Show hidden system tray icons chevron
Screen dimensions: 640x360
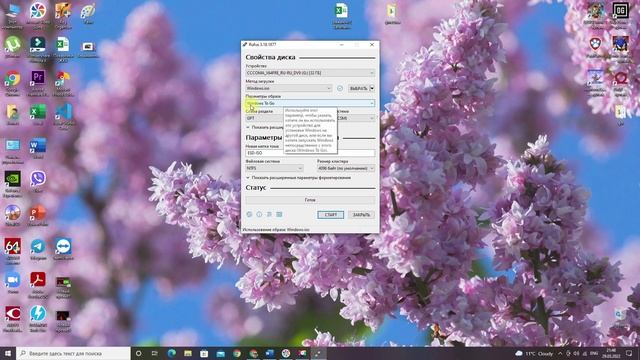(x=560, y=353)
